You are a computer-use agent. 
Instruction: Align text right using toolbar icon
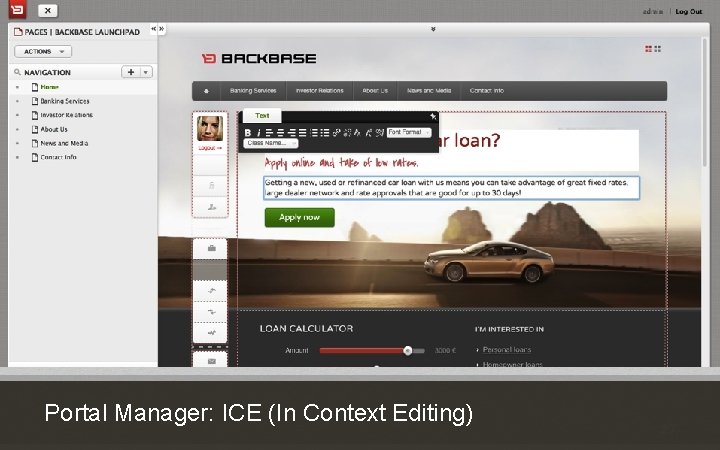click(x=292, y=133)
